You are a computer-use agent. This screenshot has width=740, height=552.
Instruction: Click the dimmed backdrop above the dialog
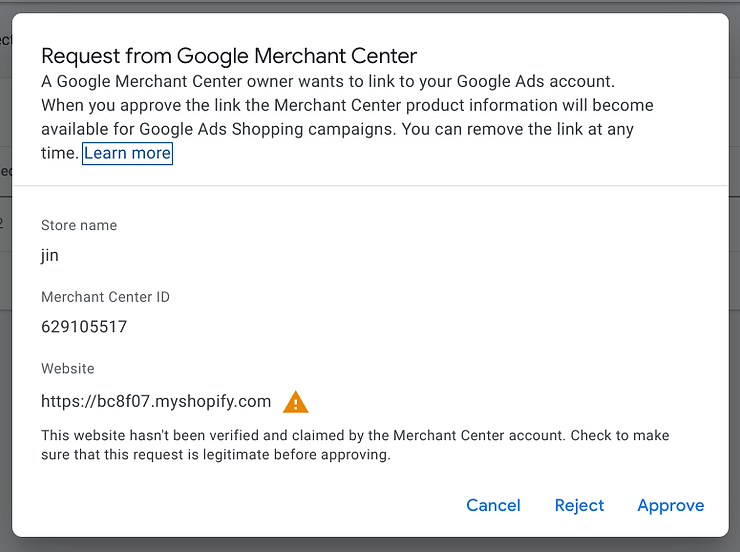coord(370,6)
